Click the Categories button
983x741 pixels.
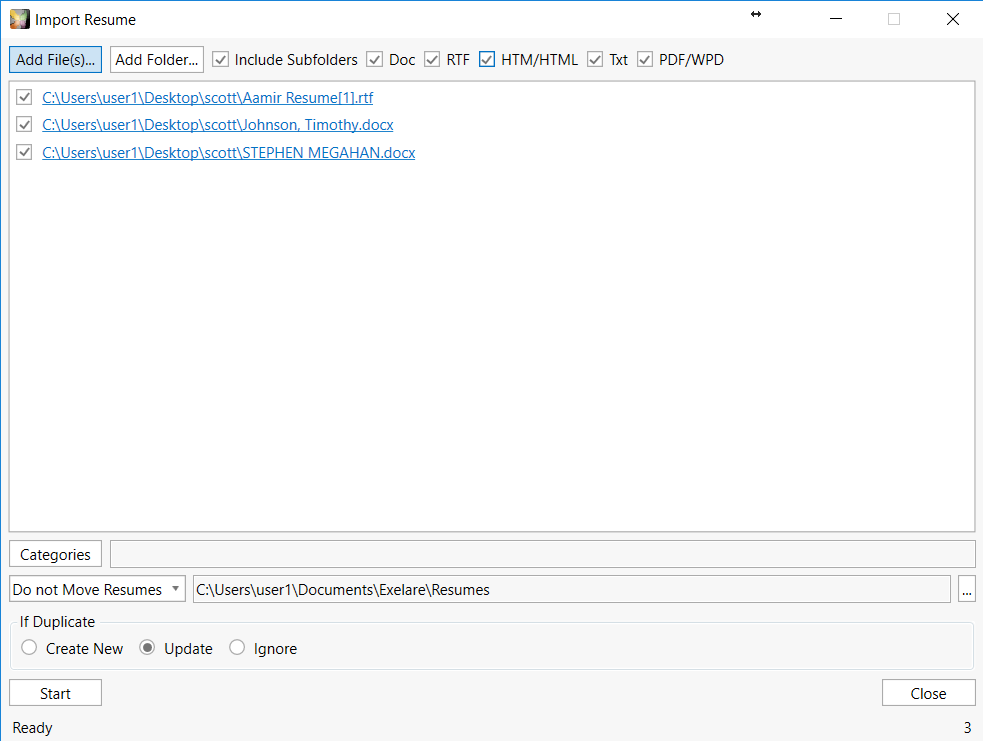click(55, 554)
